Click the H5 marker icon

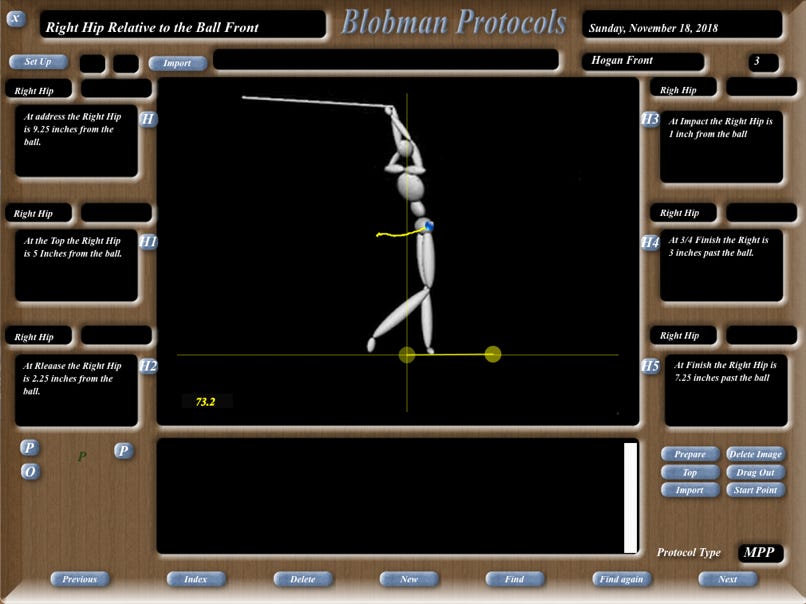pos(650,367)
